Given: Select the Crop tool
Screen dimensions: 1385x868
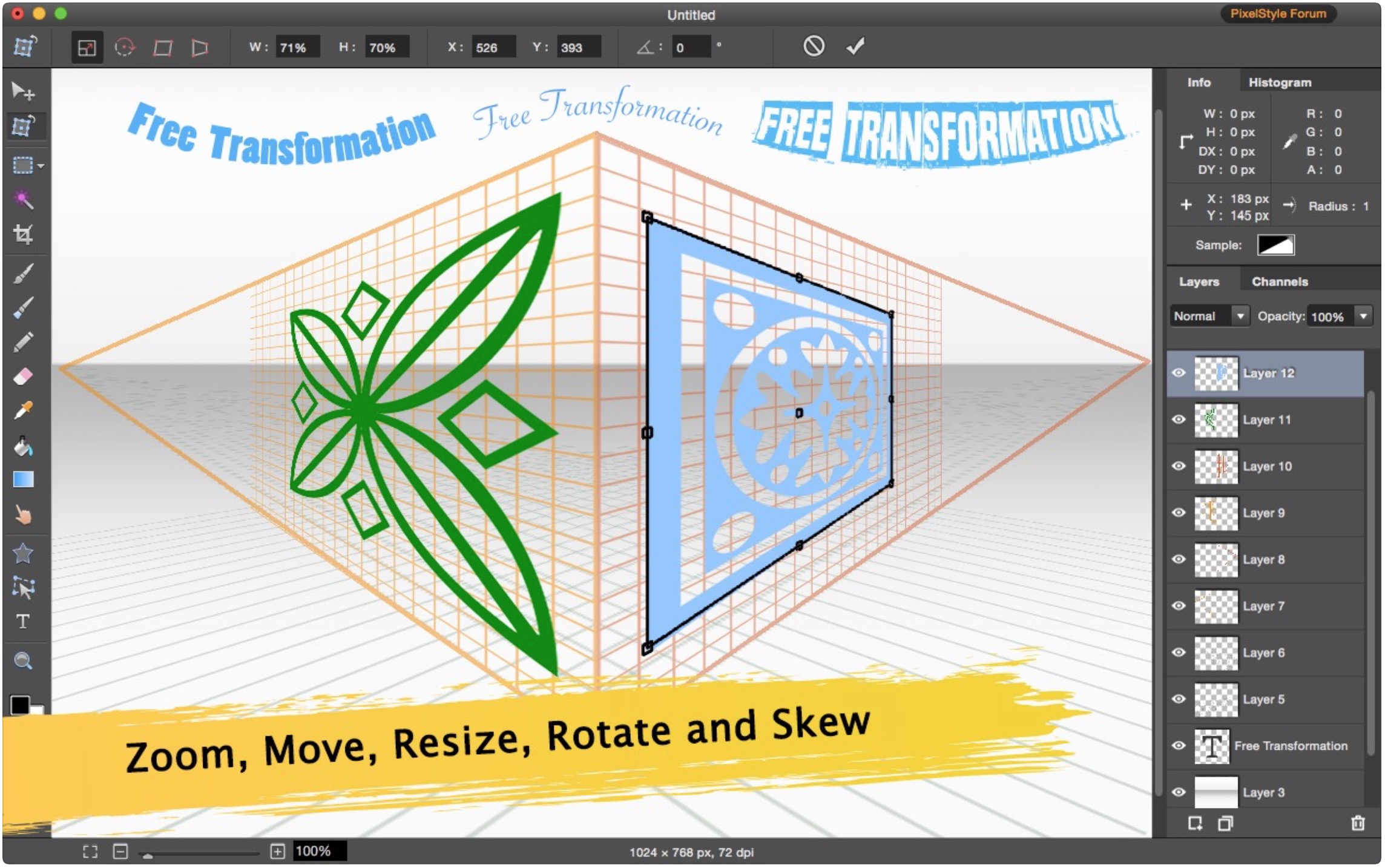Looking at the screenshot, I should point(23,234).
